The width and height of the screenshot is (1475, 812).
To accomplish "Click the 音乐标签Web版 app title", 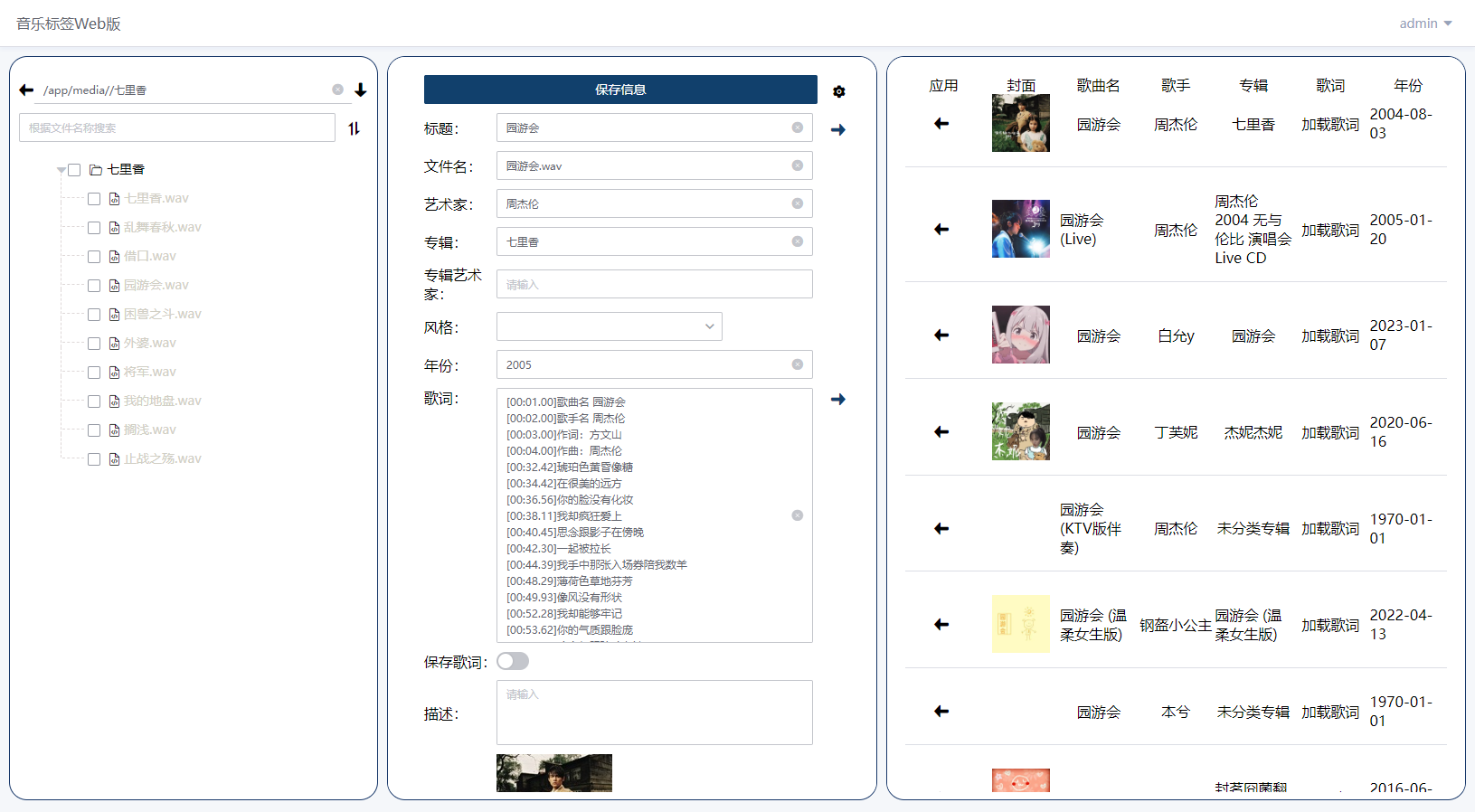I will tap(69, 24).
